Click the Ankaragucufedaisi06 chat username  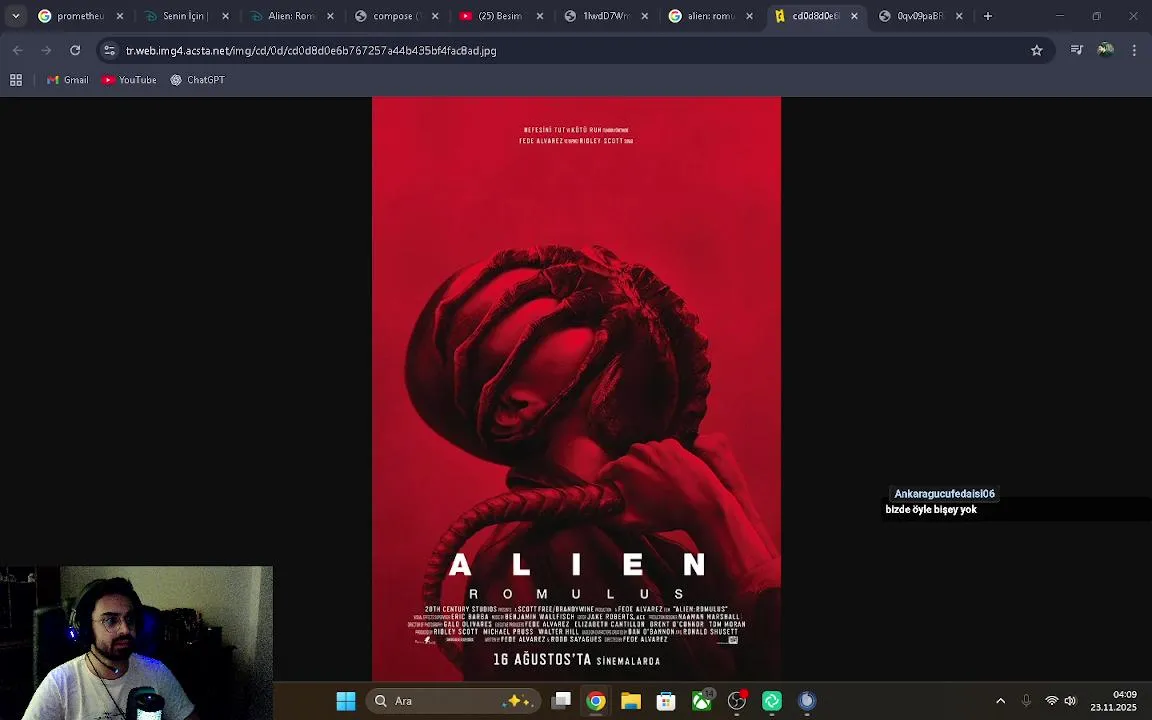[x=944, y=494]
